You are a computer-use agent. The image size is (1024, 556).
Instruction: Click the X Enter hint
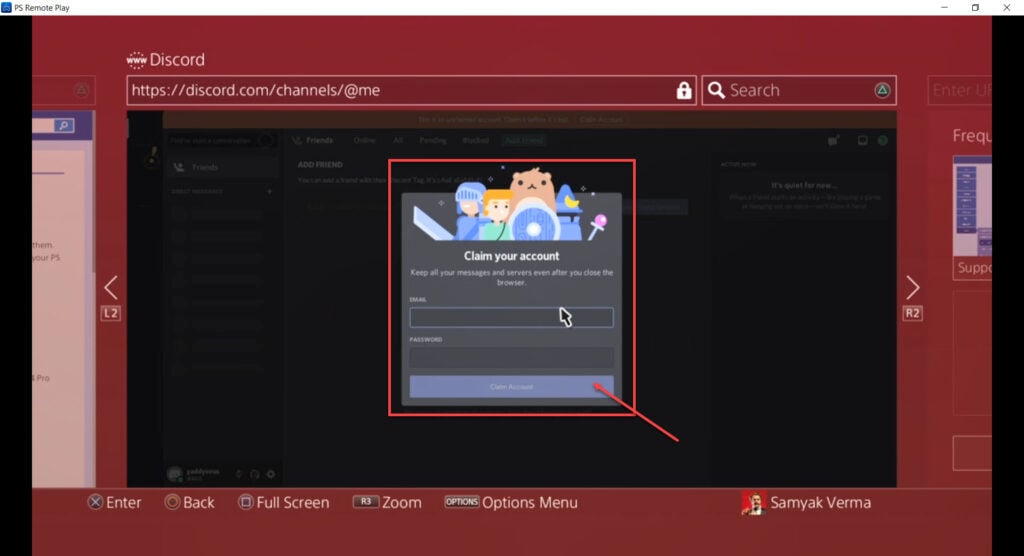[114, 502]
